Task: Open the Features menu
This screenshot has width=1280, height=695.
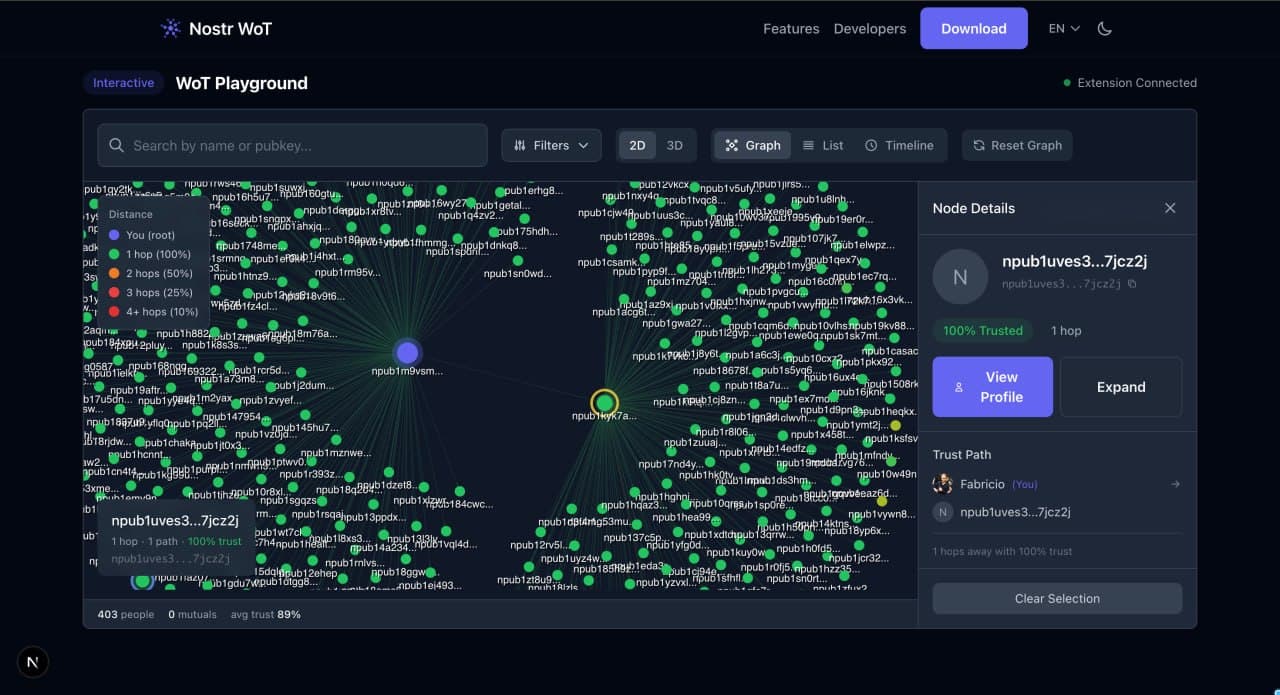Action: pyautogui.click(x=791, y=28)
